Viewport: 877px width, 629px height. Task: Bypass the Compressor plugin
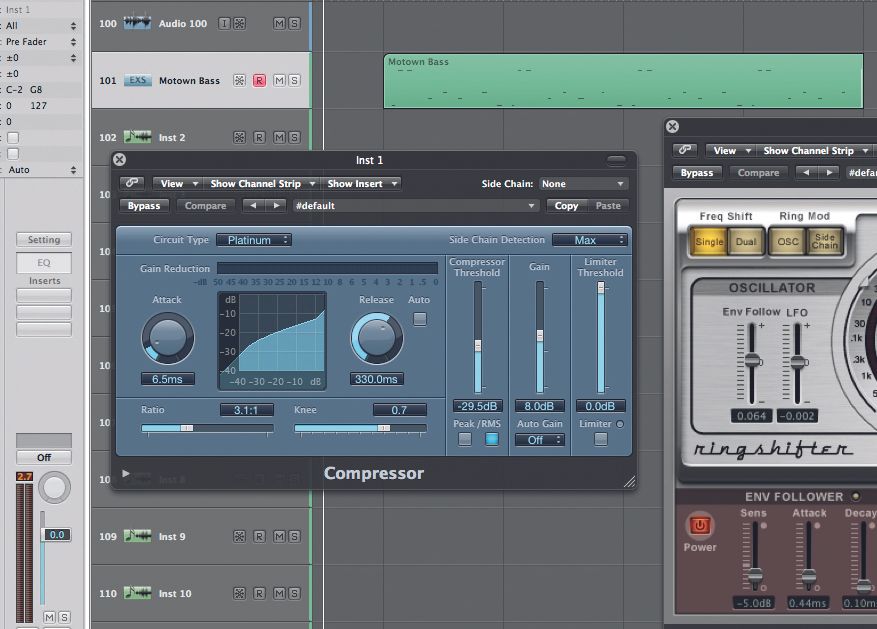coord(144,205)
